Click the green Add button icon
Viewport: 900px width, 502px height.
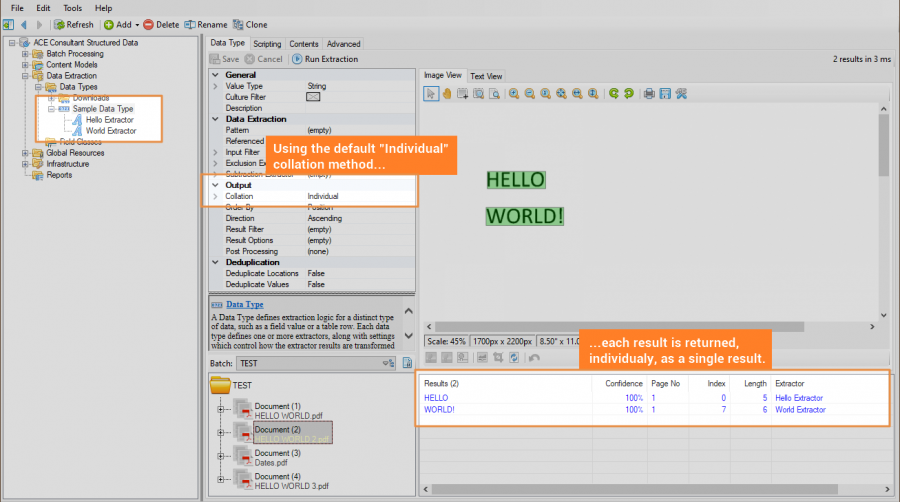109,24
